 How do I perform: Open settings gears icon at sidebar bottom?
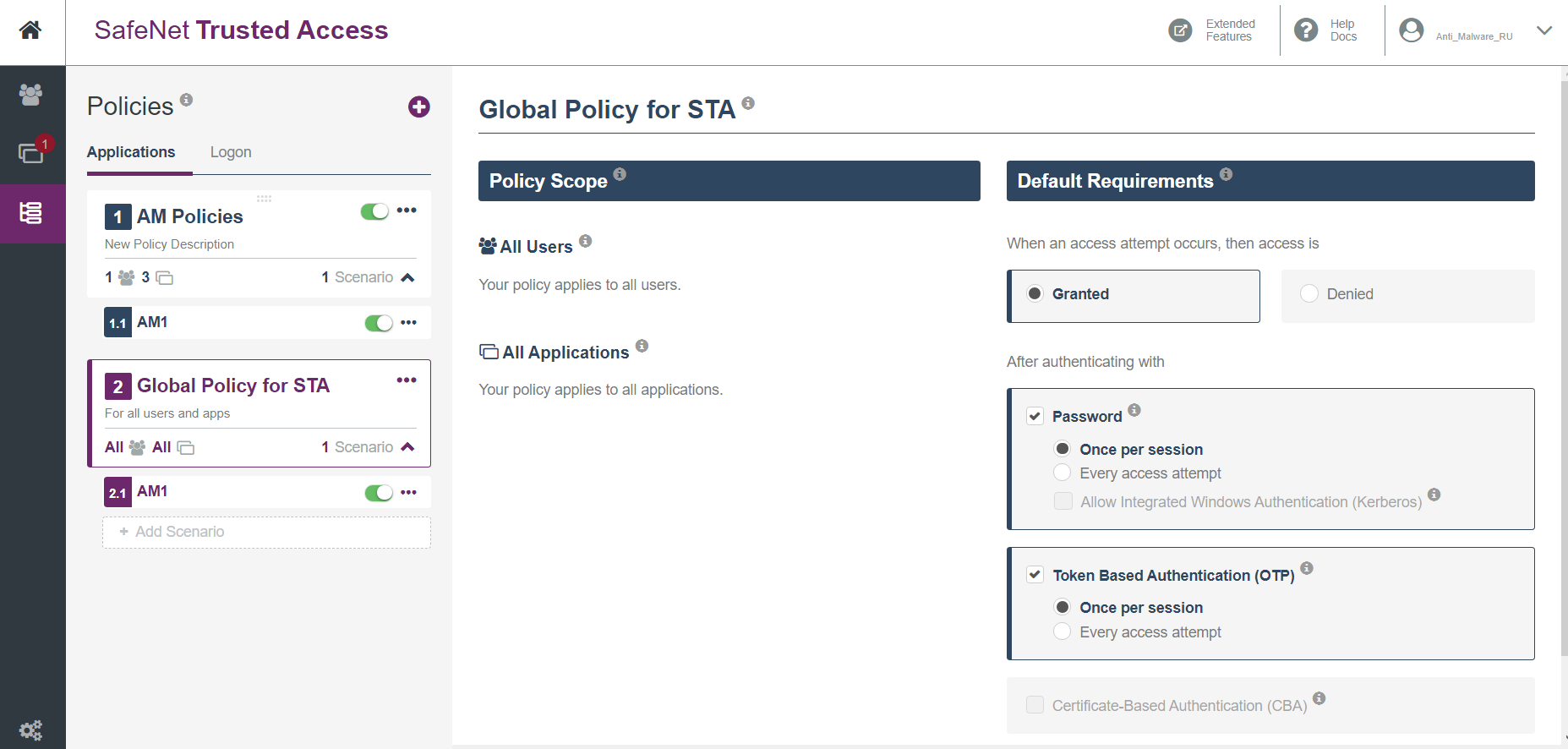point(30,730)
